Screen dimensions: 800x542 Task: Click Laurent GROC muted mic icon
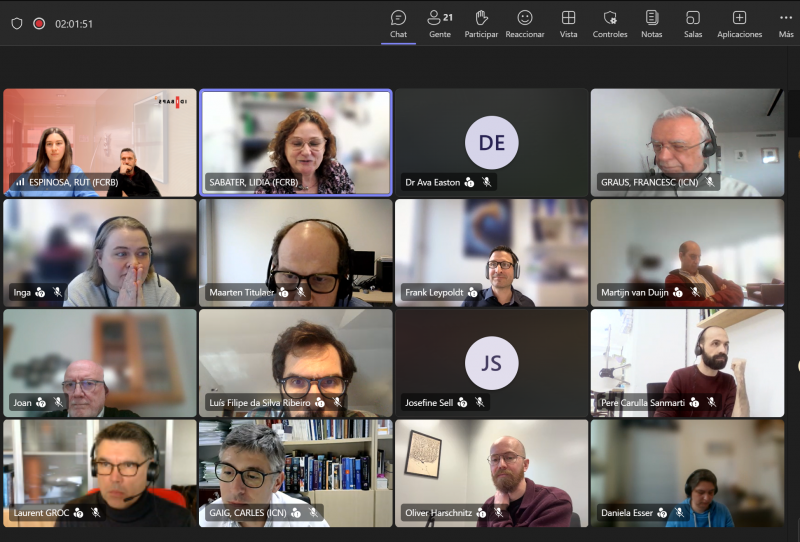pyautogui.click(x=95, y=512)
